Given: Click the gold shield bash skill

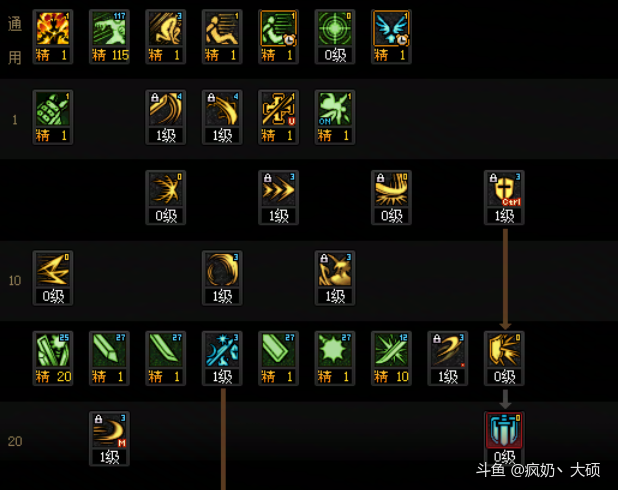Looking at the screenshot, I should tap(504, 350).
